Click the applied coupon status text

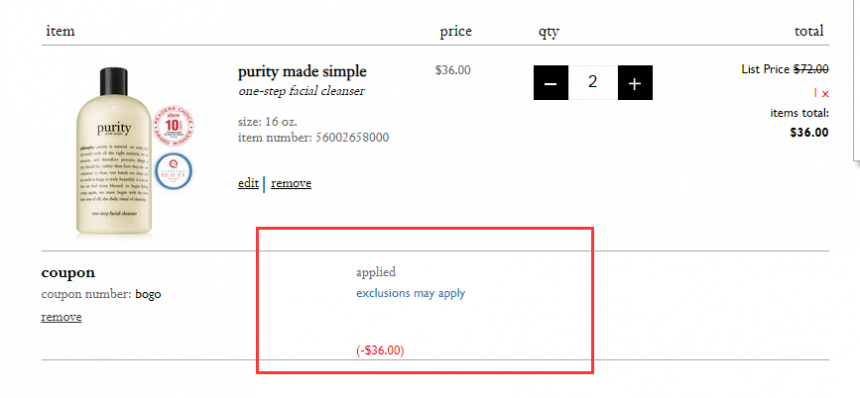pyautogui.click(x=376, y=272)
